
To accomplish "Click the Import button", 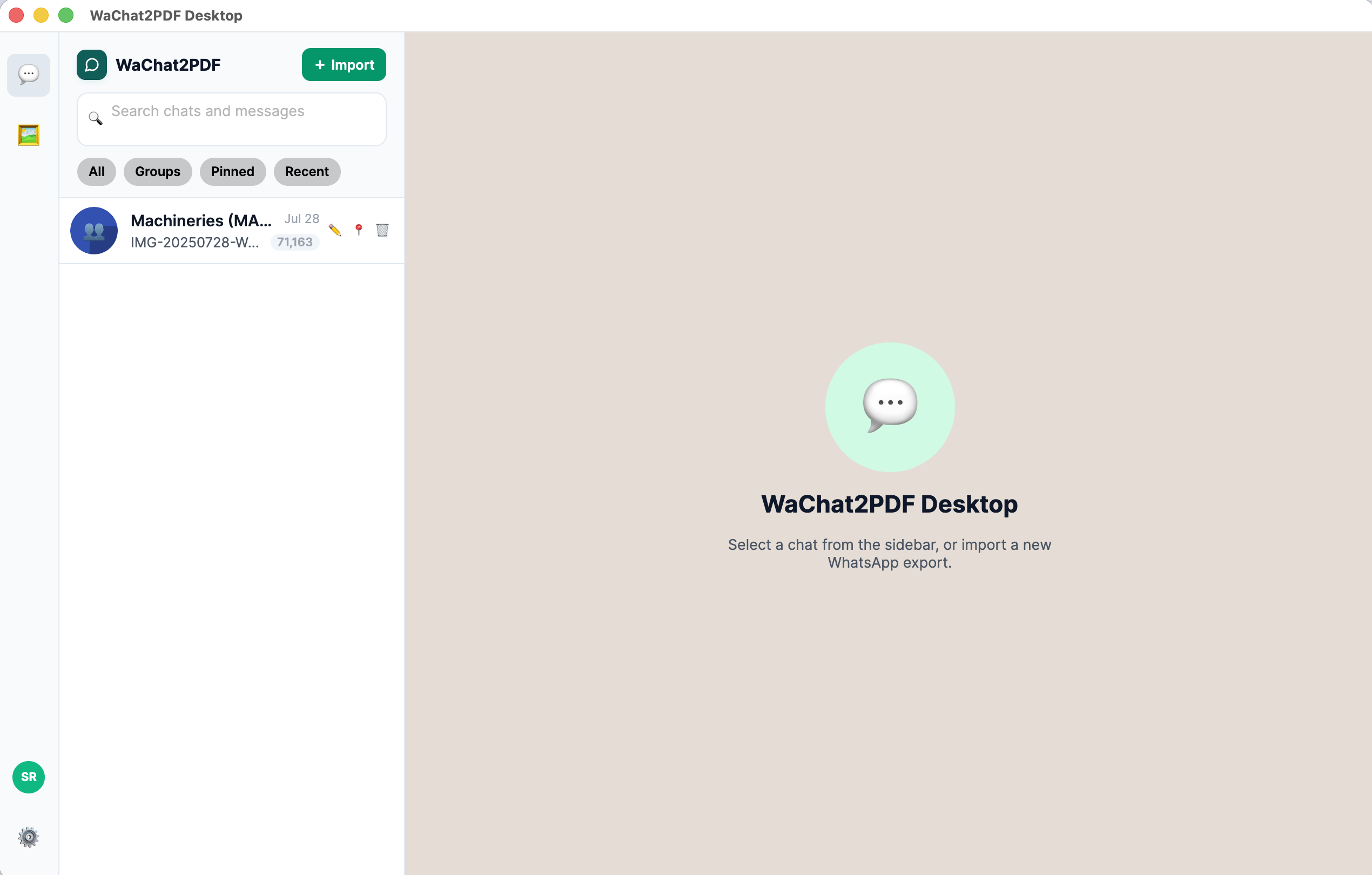I will [x=344, y=65].
